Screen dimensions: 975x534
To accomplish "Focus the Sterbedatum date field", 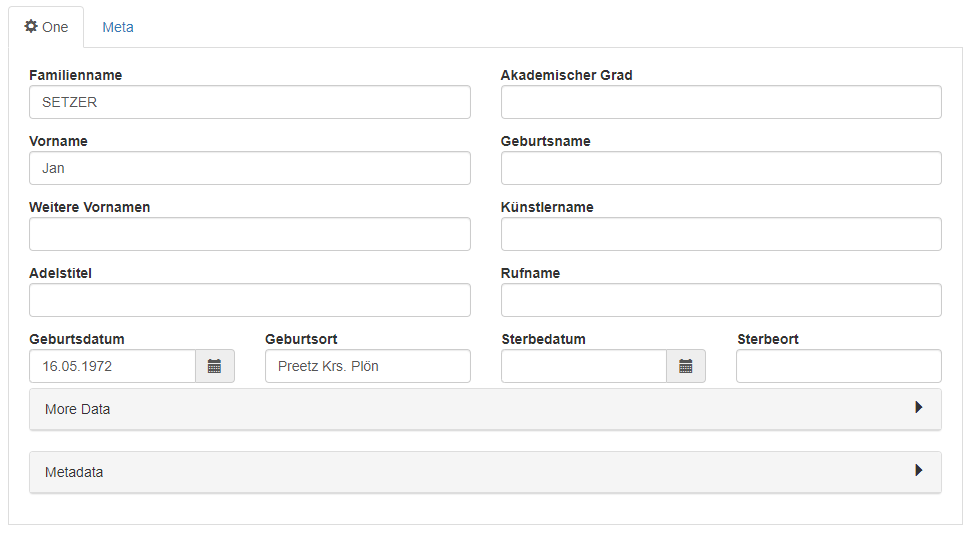I will pyautogui.click(x=584, y=366).
